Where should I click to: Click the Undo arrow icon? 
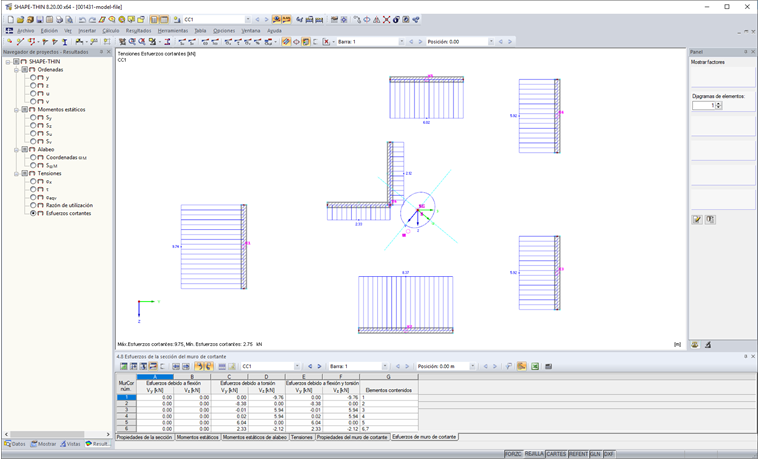tap(82, 19)
